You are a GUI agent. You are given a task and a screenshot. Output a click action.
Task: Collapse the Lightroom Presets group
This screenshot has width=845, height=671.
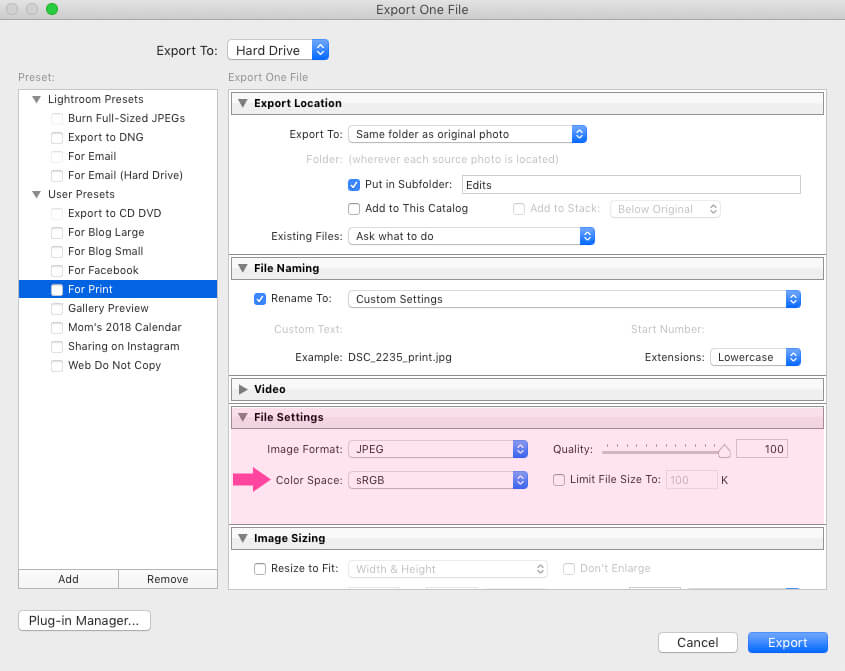pyautogui.click(x=36, y=99)
